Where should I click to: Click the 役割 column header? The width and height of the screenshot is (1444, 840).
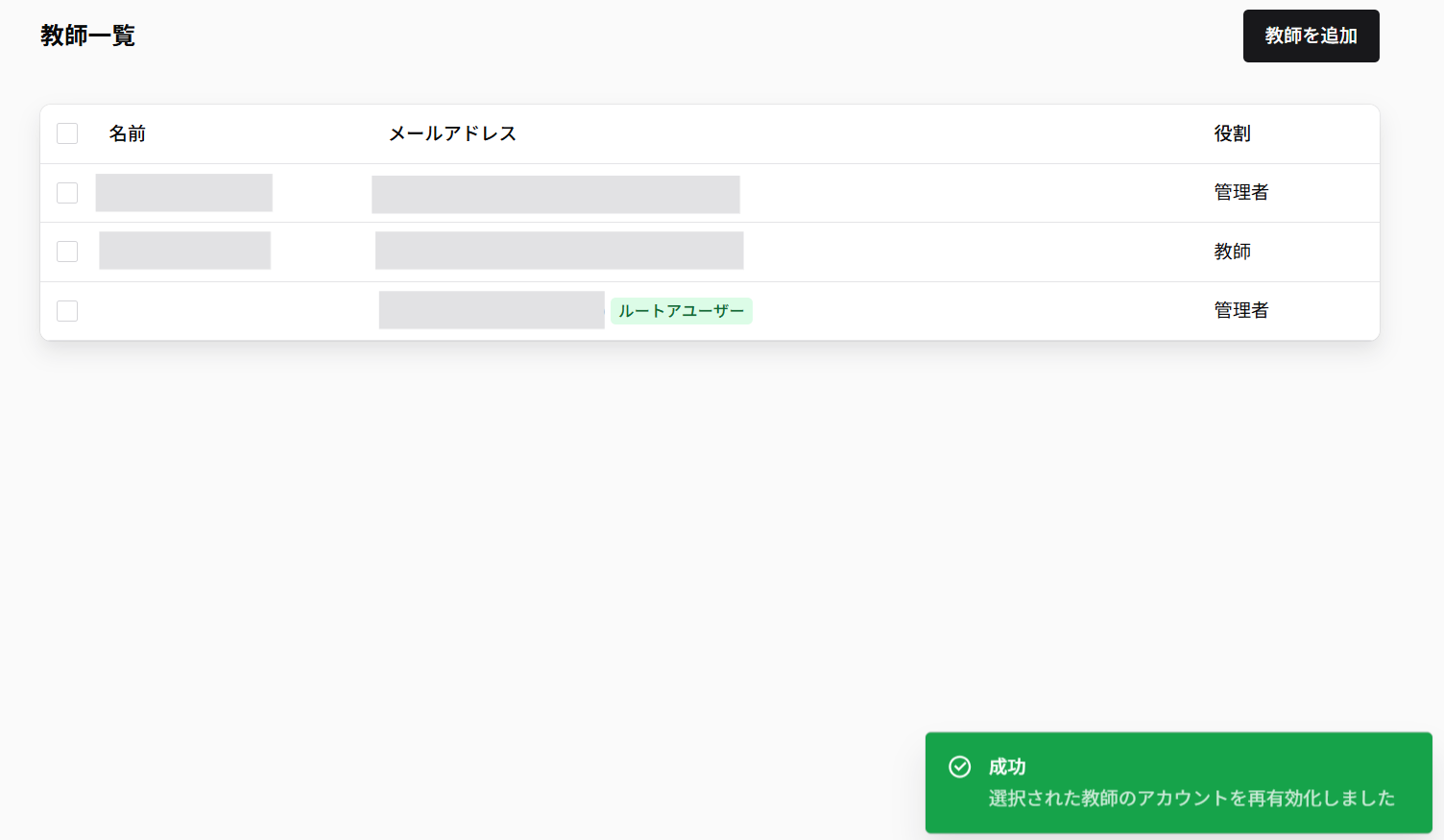coord(1232,133)
